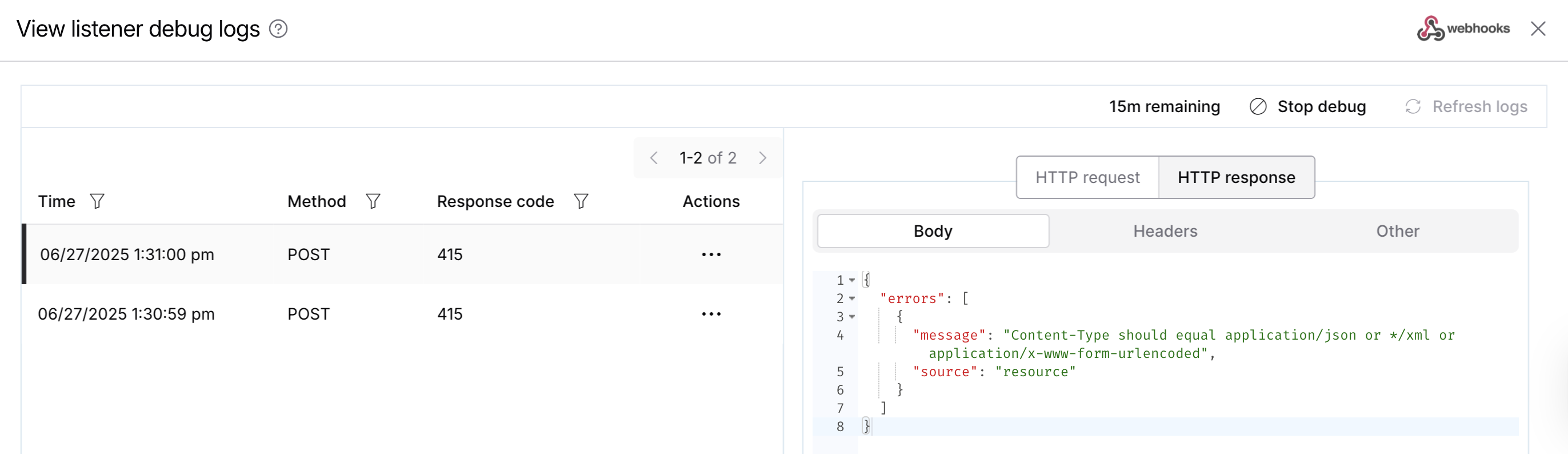
Task: Click the Stop debug circle-slash icon
Action: [x=1258, y=107]
